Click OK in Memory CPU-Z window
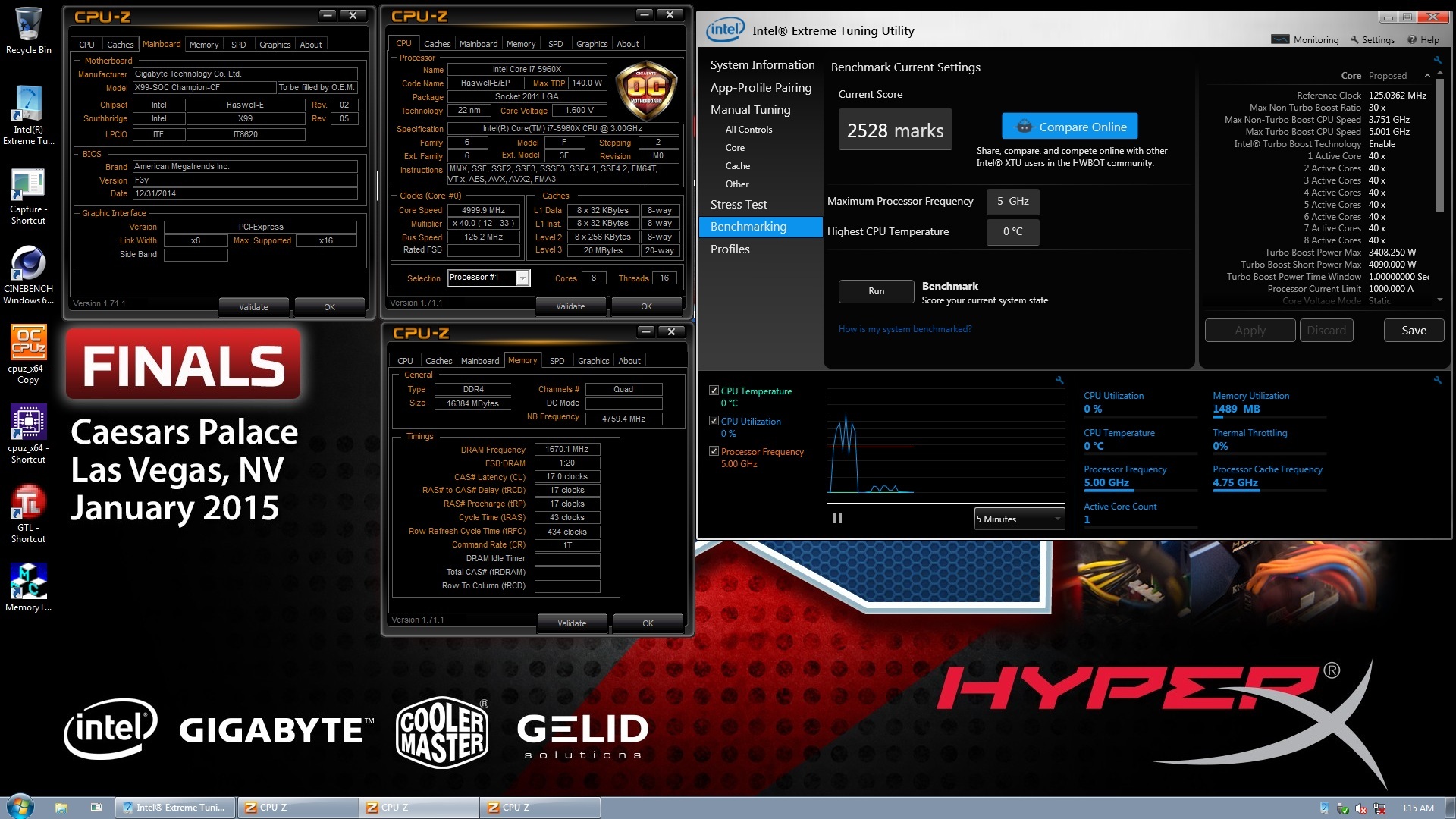 tap(648, 623)
